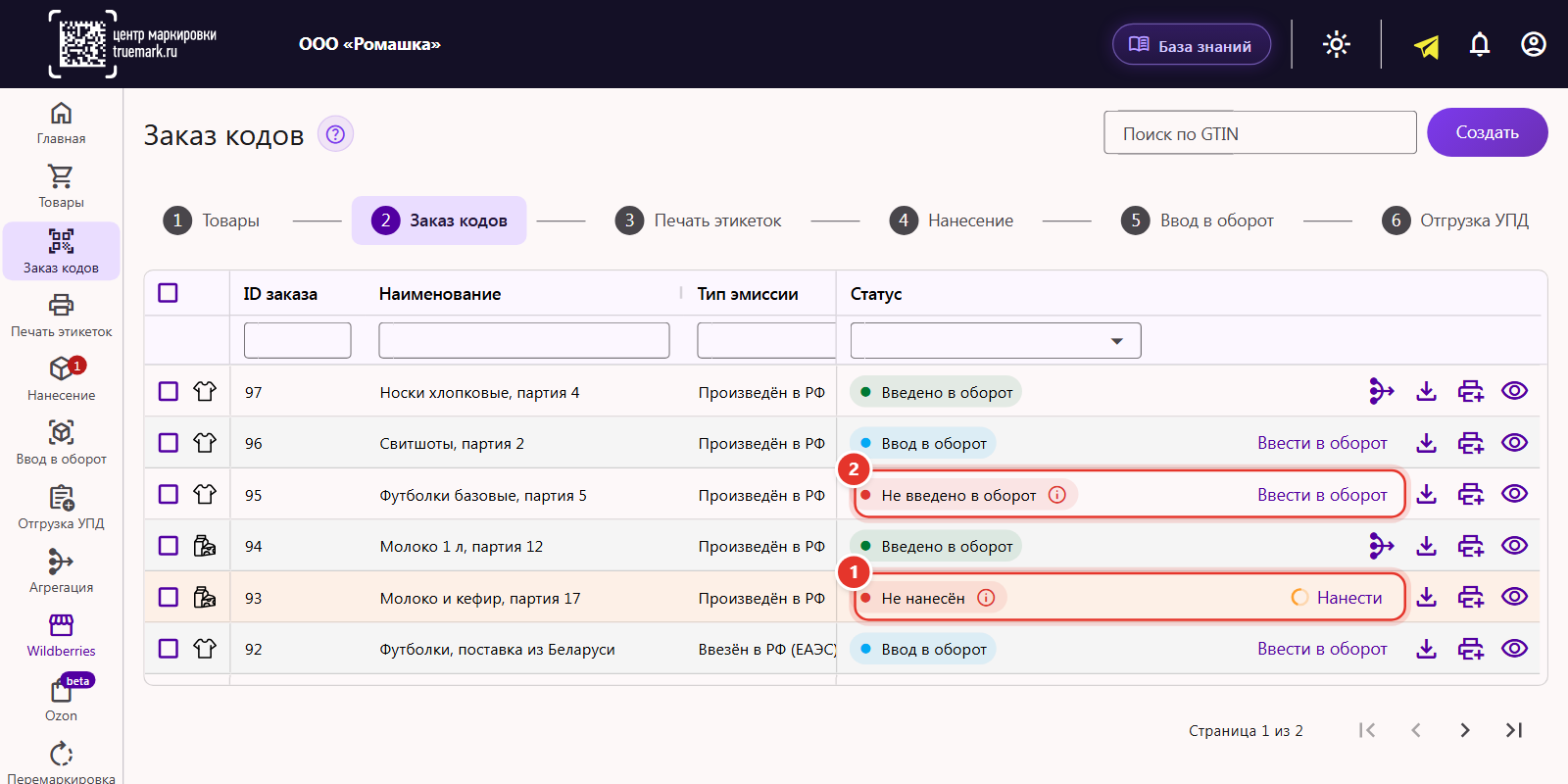Image resolution: width=1568 pixels, height=784 pixels.
Task: Switch the light theme sun icon
Action: tap(1337, 44)
